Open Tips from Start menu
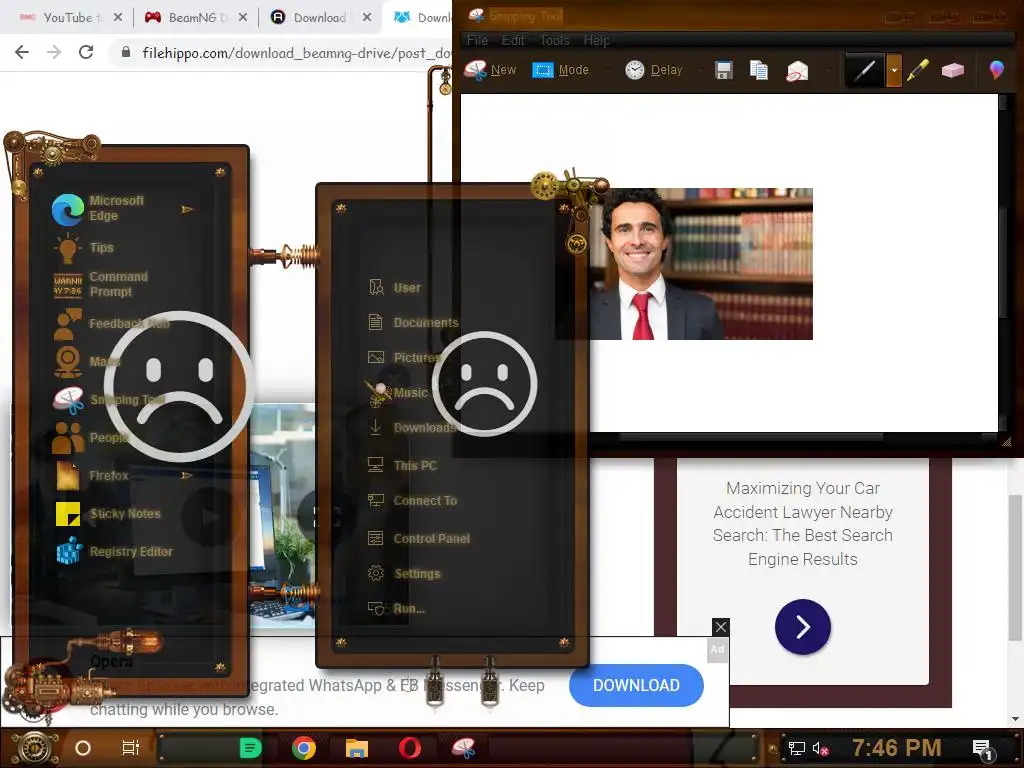Screen dimensions: 1024x768 84,248
